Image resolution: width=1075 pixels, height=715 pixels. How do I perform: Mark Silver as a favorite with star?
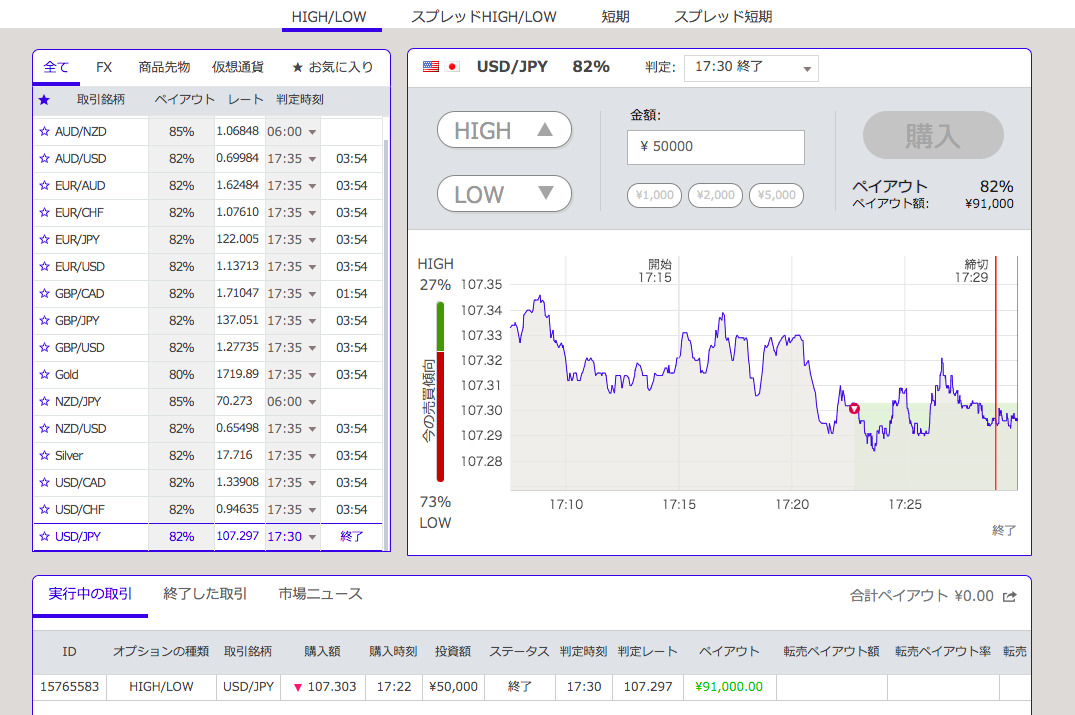point(44,456)
